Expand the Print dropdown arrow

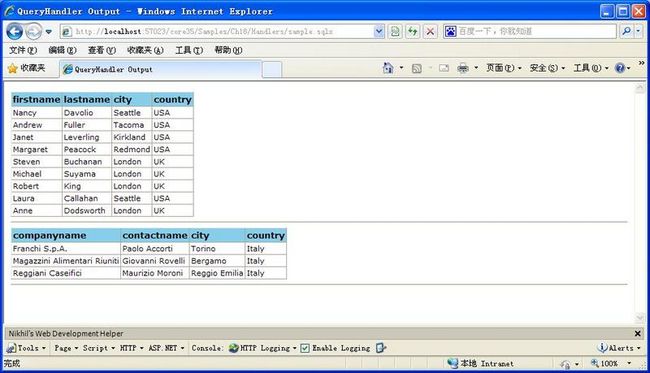pyautogui.click(x=476, y=68)
